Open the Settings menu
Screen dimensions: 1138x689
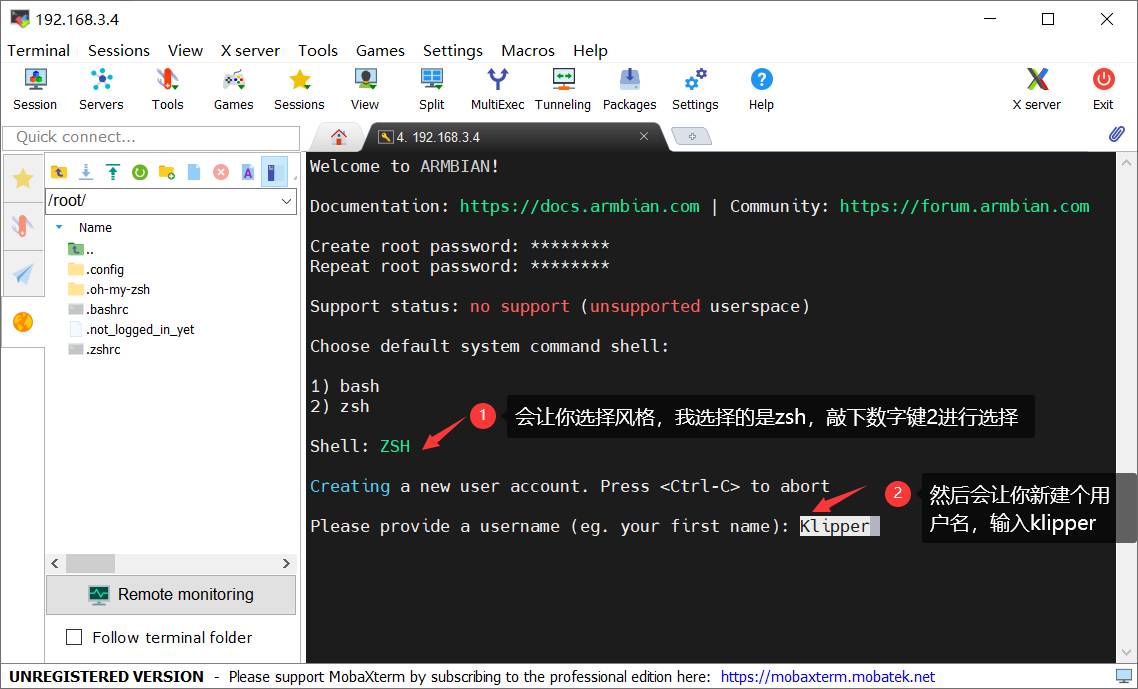[453, 50]
